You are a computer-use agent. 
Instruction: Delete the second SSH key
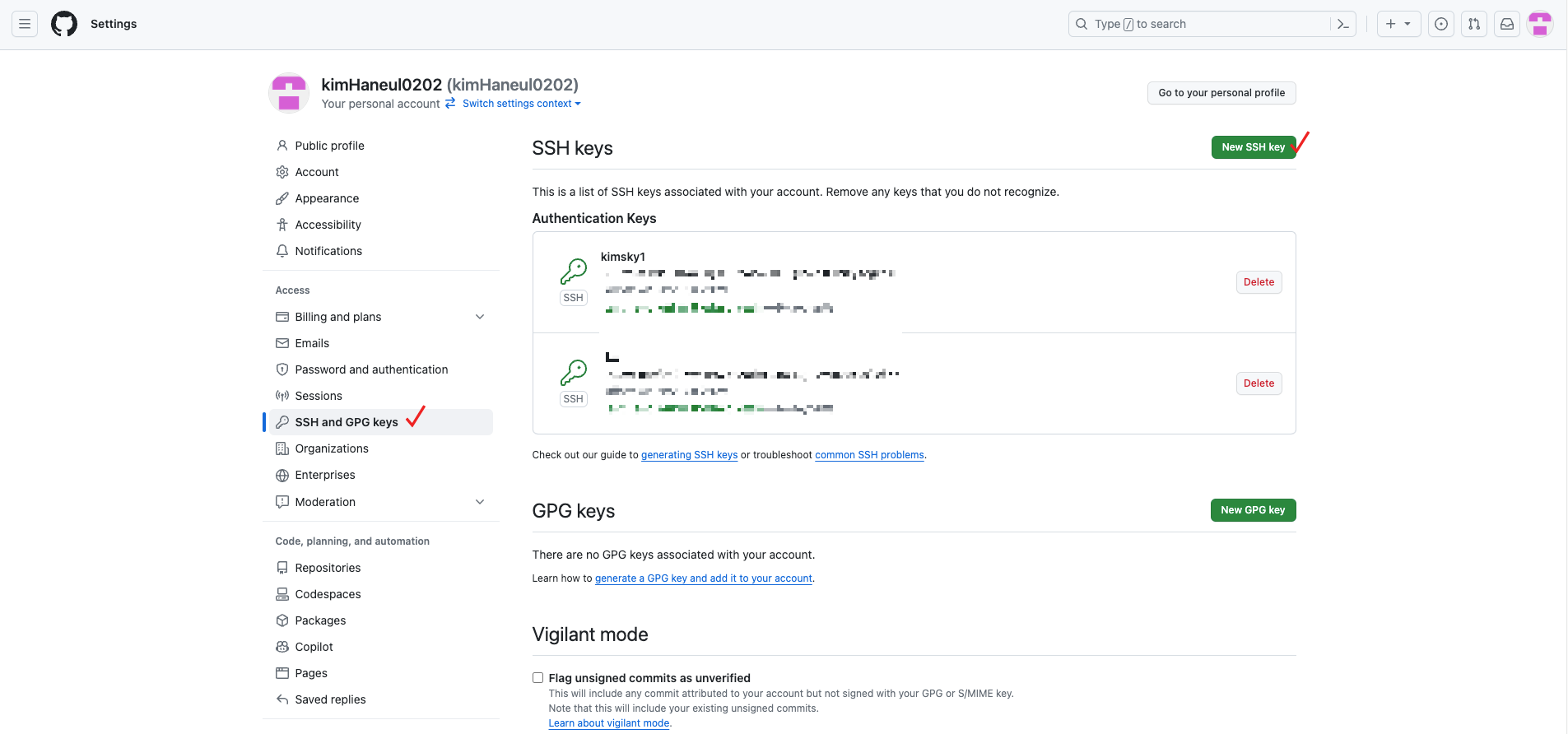click(x=1259, y=383)
